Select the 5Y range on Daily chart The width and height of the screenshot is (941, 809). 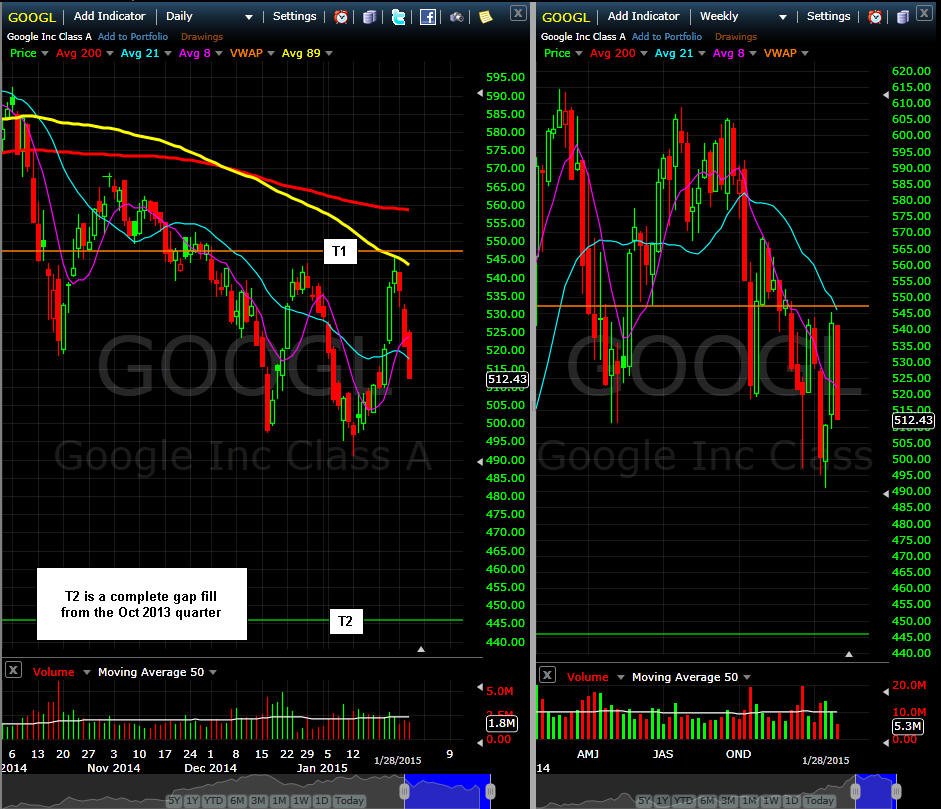click(x=174, y=801)
